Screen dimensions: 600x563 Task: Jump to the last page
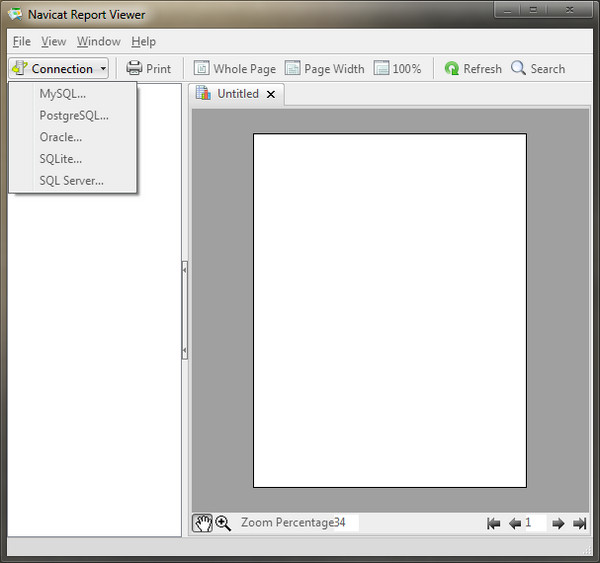(579, 523)
